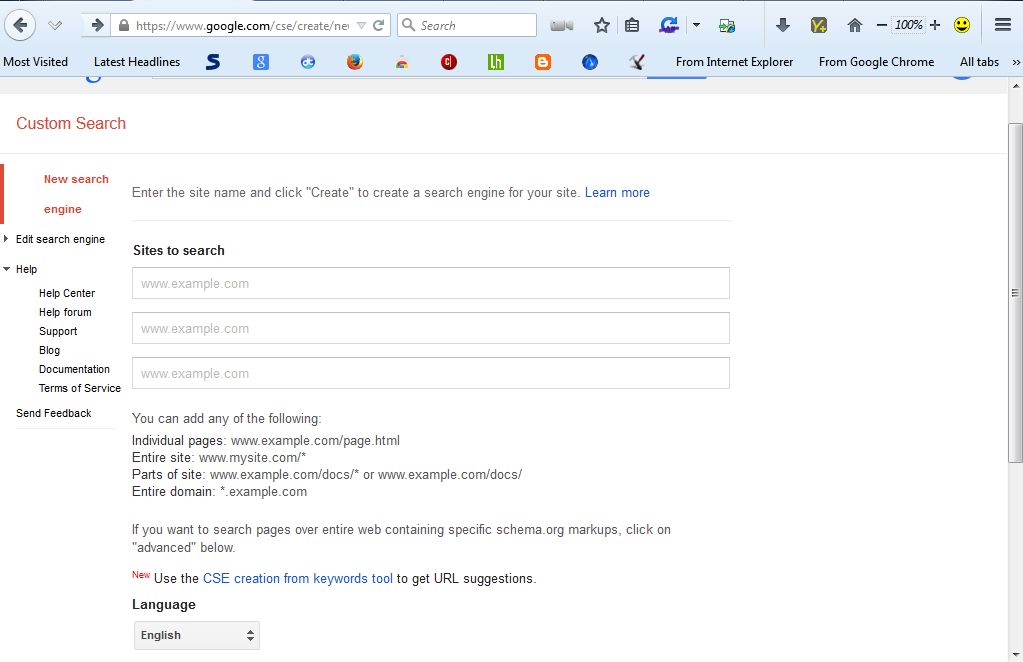
Task: Open the Support link
Action: (x=58, y=331)
